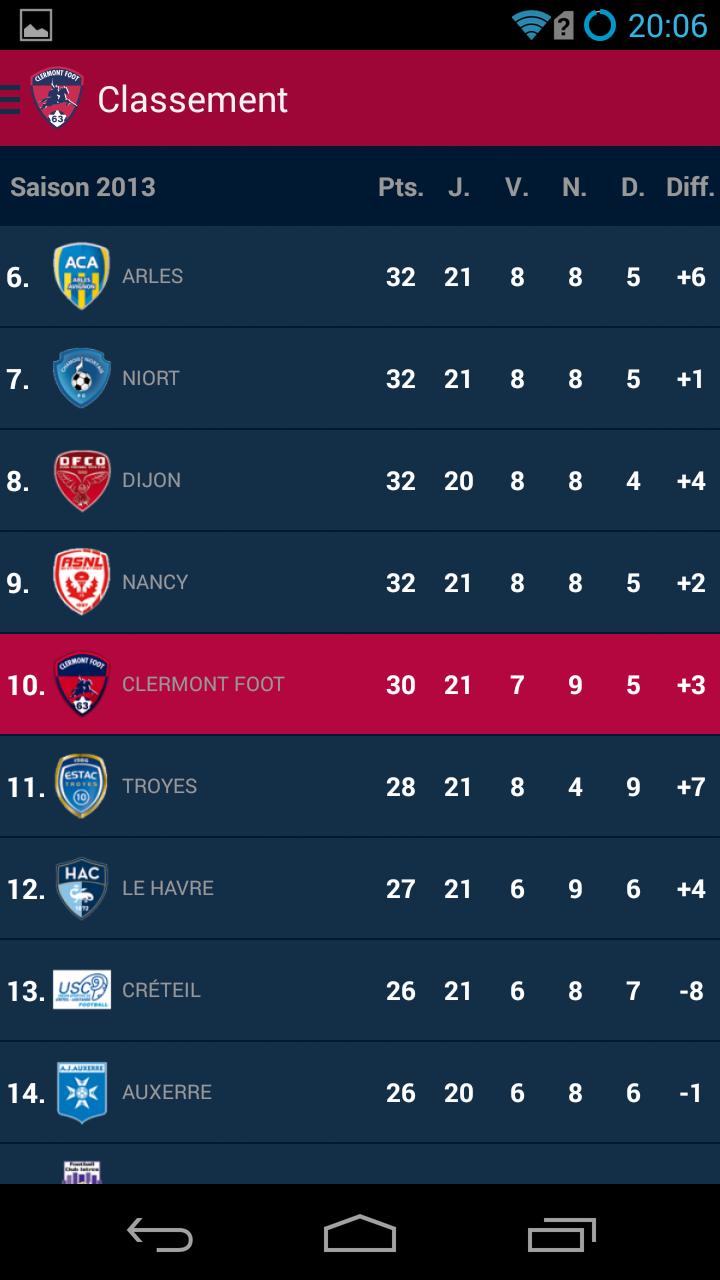Tap the Saison 2013 label

[83, 187]
